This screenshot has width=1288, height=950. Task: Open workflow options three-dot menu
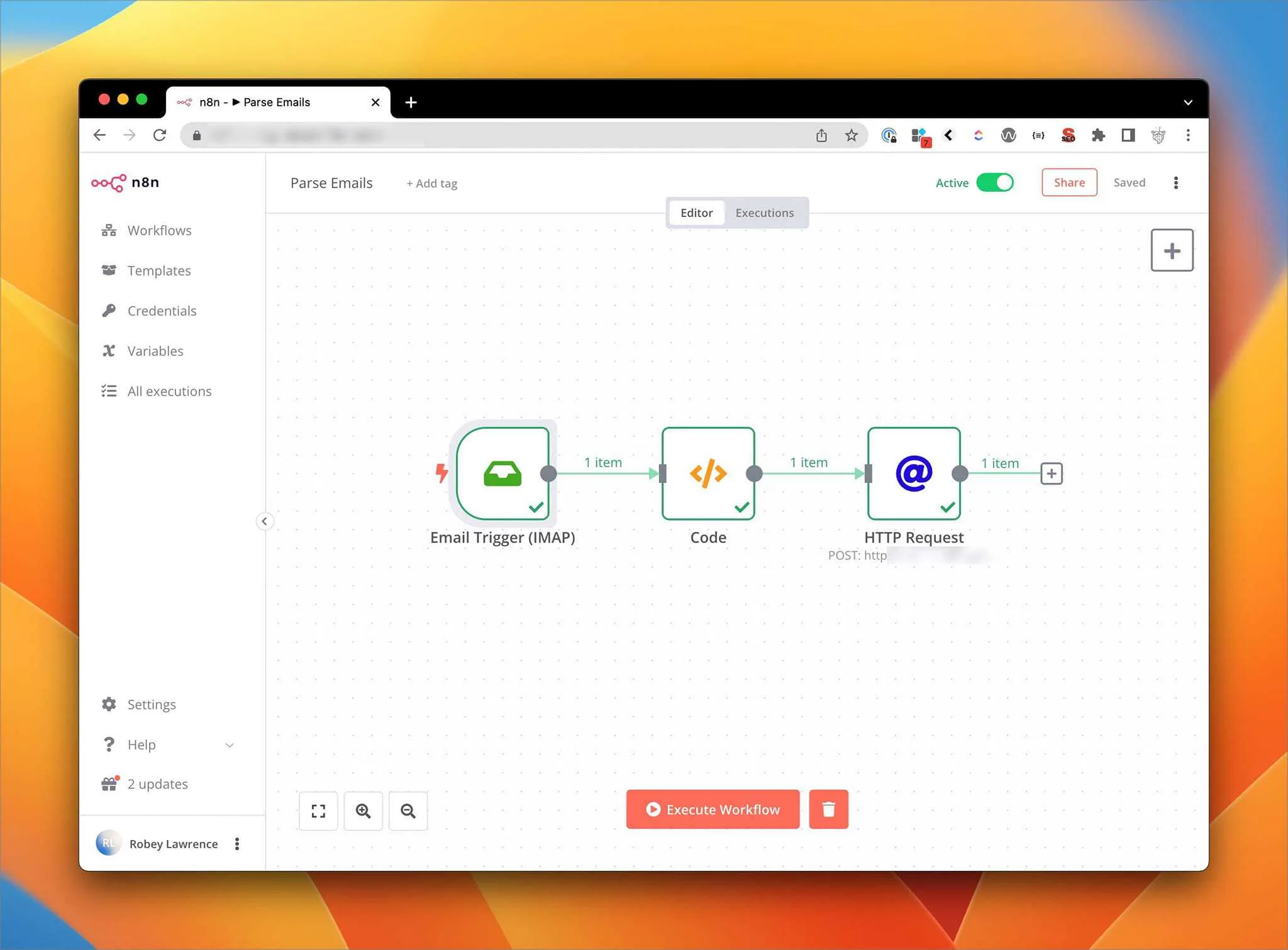tap(1175, 183)
